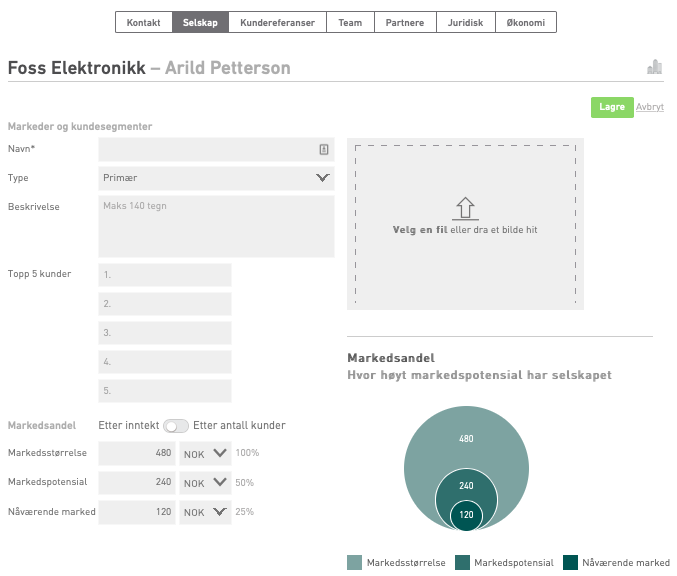This screenshot has width=677, height=576.
Task: Focus the Navn input field
Action: pos(216,149)
